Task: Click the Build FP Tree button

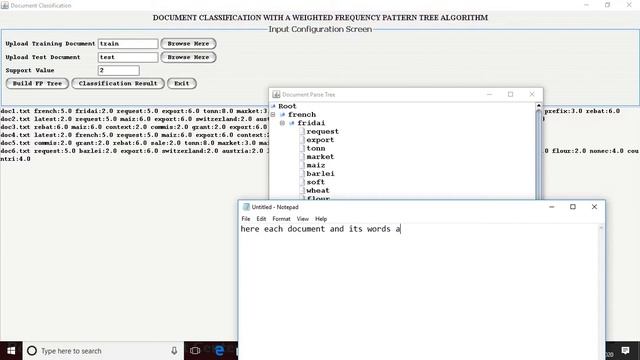Action: (x=37, y=83)
